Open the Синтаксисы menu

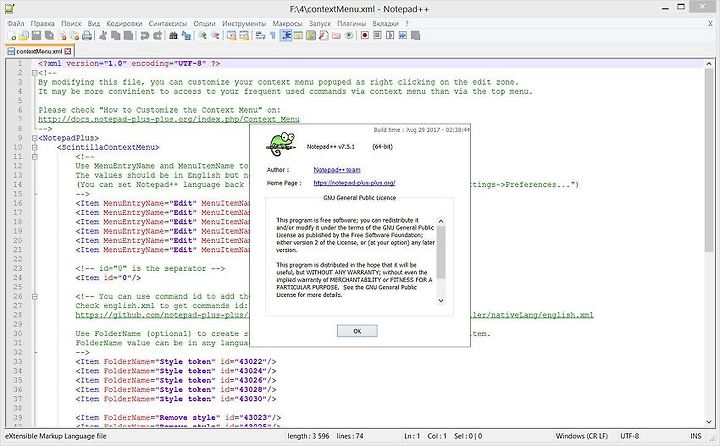pyautogui.click(x=168, y=23)
